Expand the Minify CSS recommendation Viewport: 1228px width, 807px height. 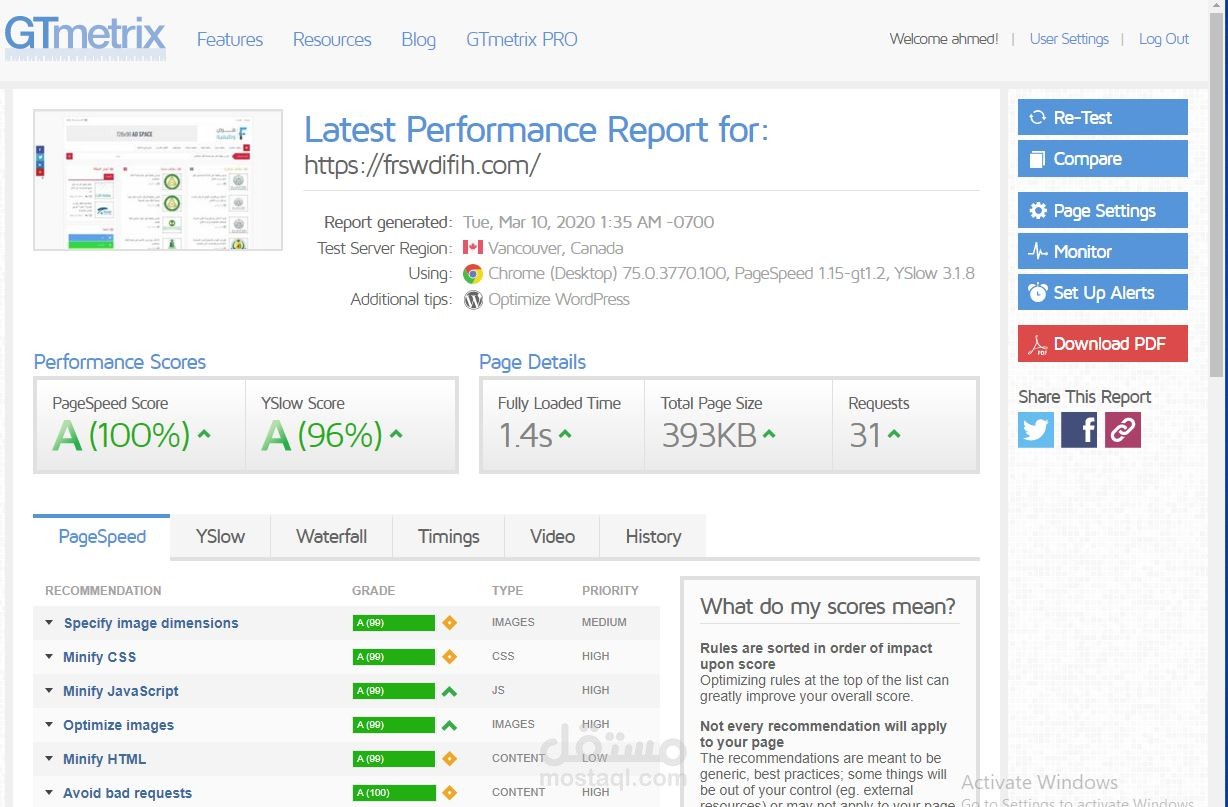click(49, 657)
